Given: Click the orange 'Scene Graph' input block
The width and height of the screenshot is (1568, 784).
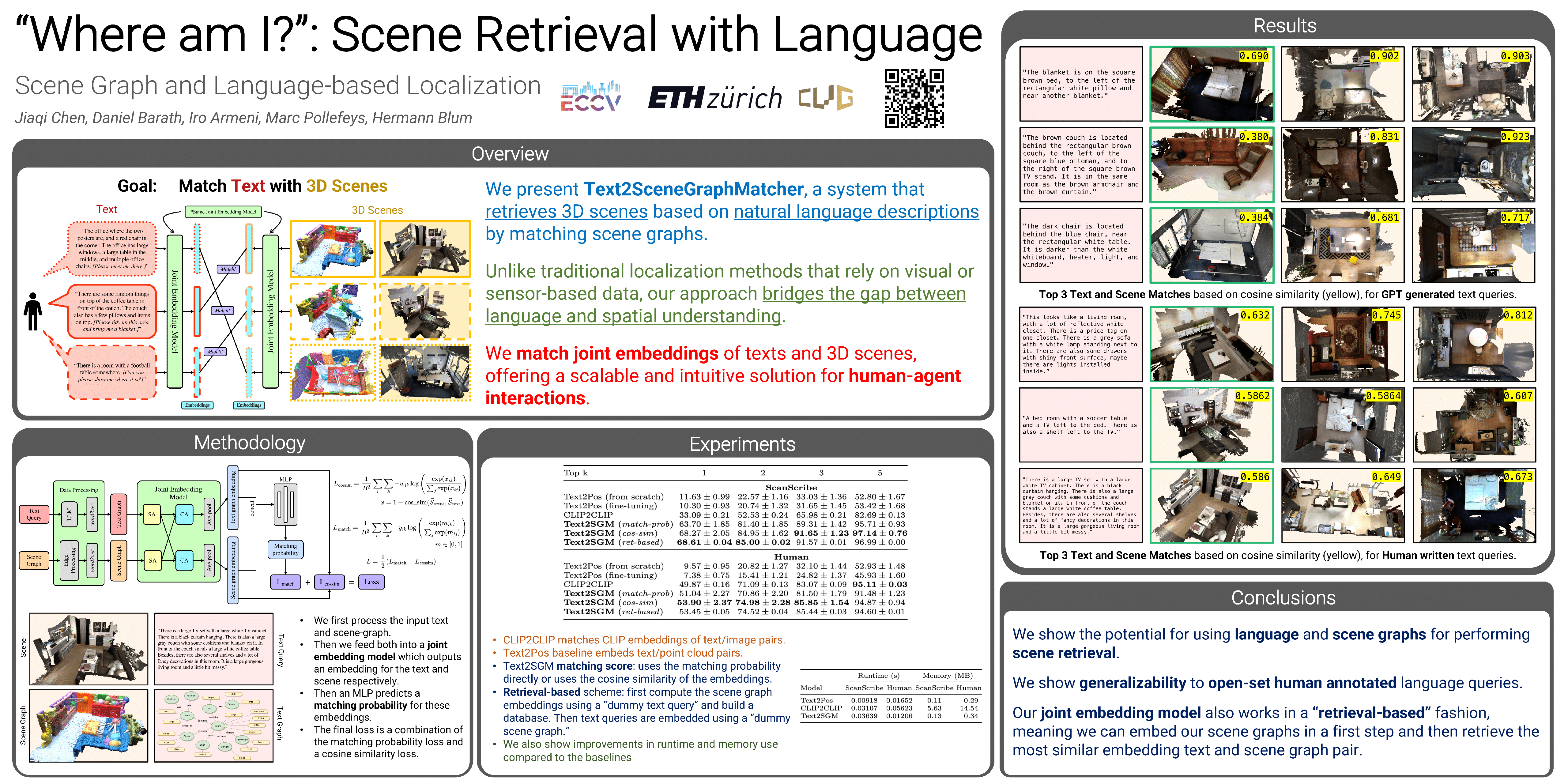Looking at the screenshot, I should coord(34,560).
